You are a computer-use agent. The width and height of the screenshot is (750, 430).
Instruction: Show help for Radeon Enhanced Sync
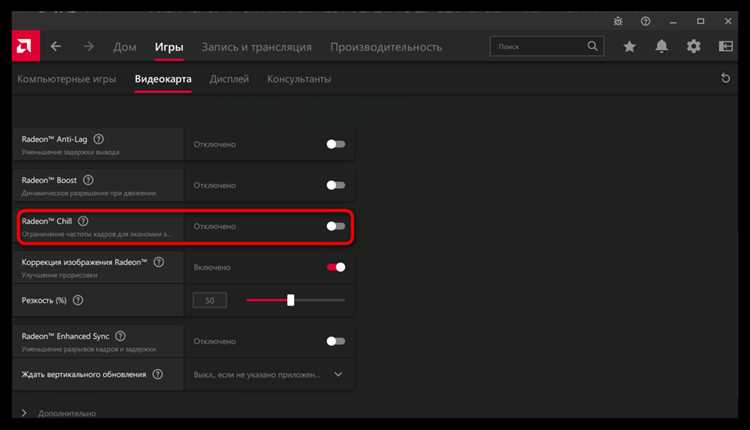[121, 336]
